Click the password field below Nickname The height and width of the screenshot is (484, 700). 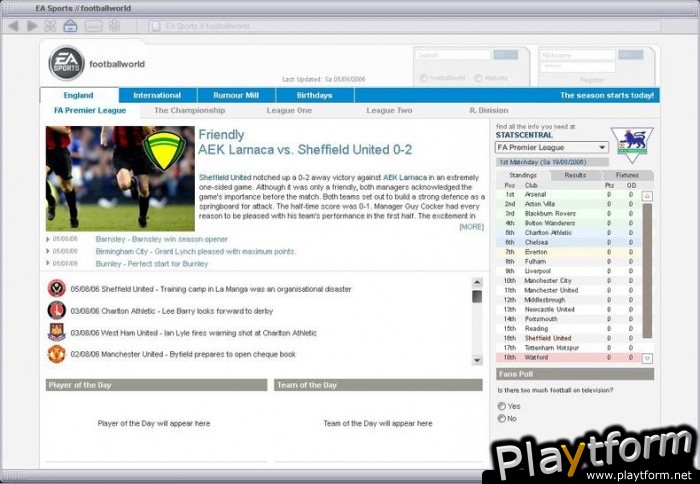pos(578,67)
